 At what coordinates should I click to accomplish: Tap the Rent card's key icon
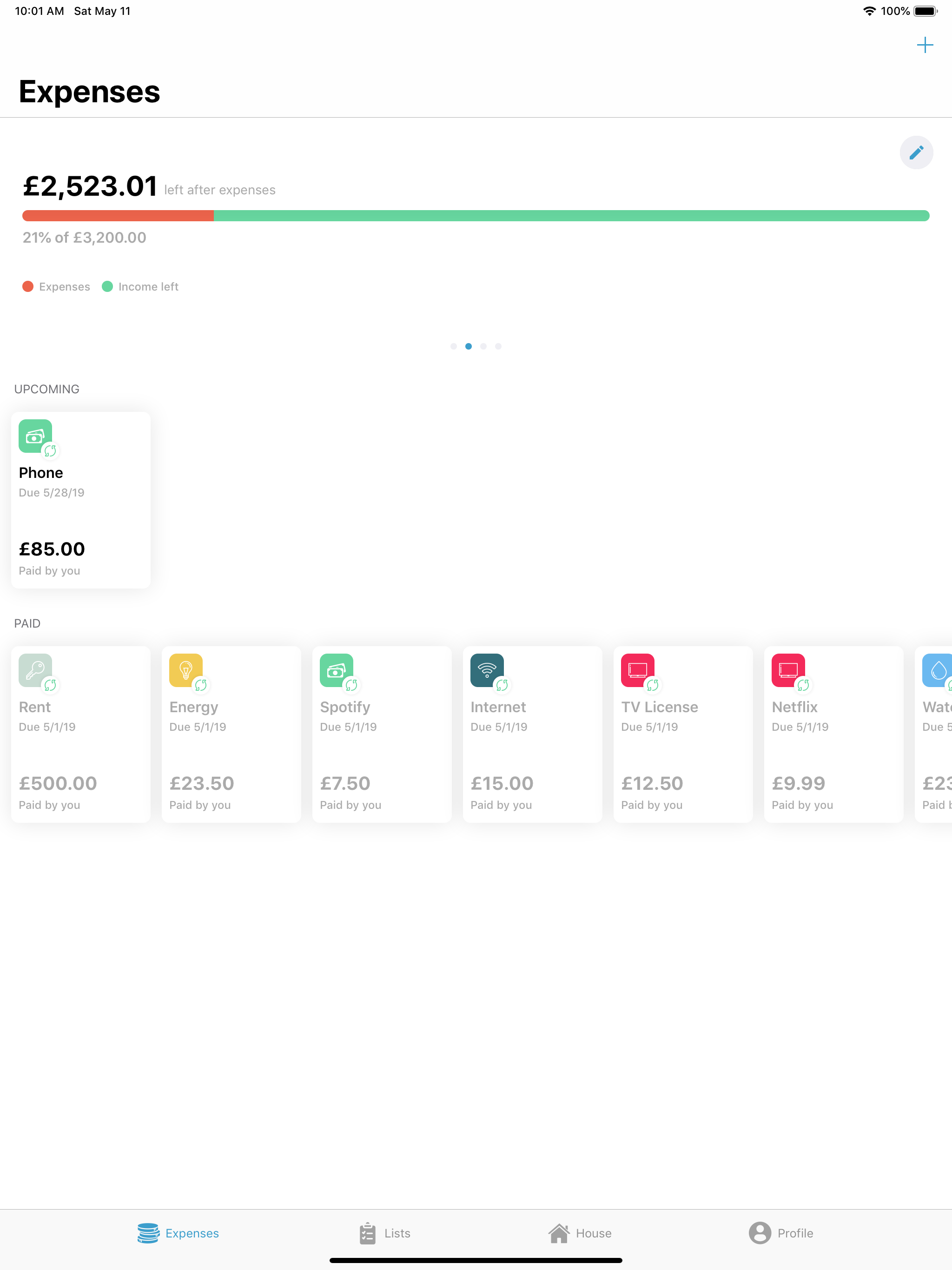(x=36, y=671)
